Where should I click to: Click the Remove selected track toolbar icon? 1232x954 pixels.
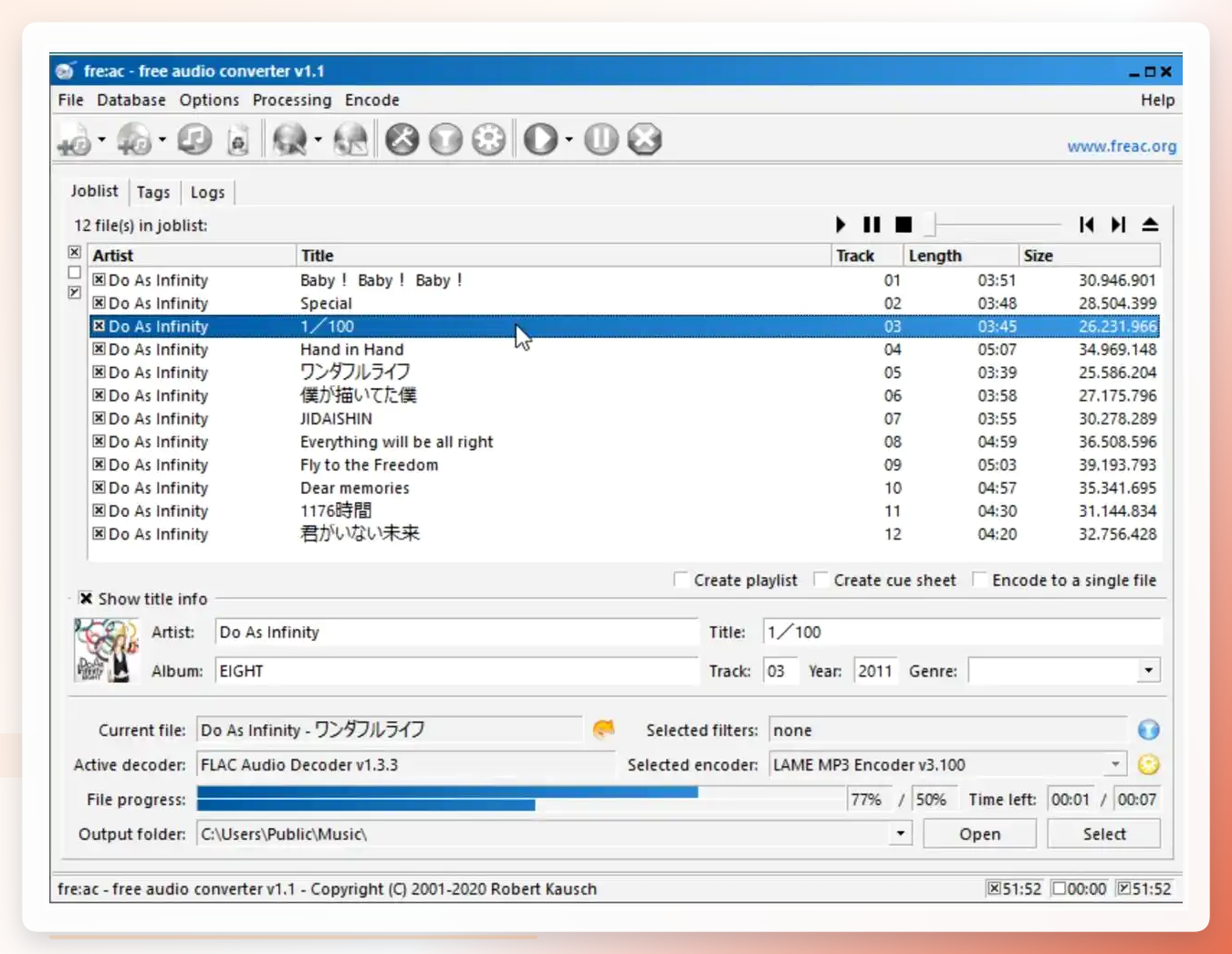click(x=194, y=140)
